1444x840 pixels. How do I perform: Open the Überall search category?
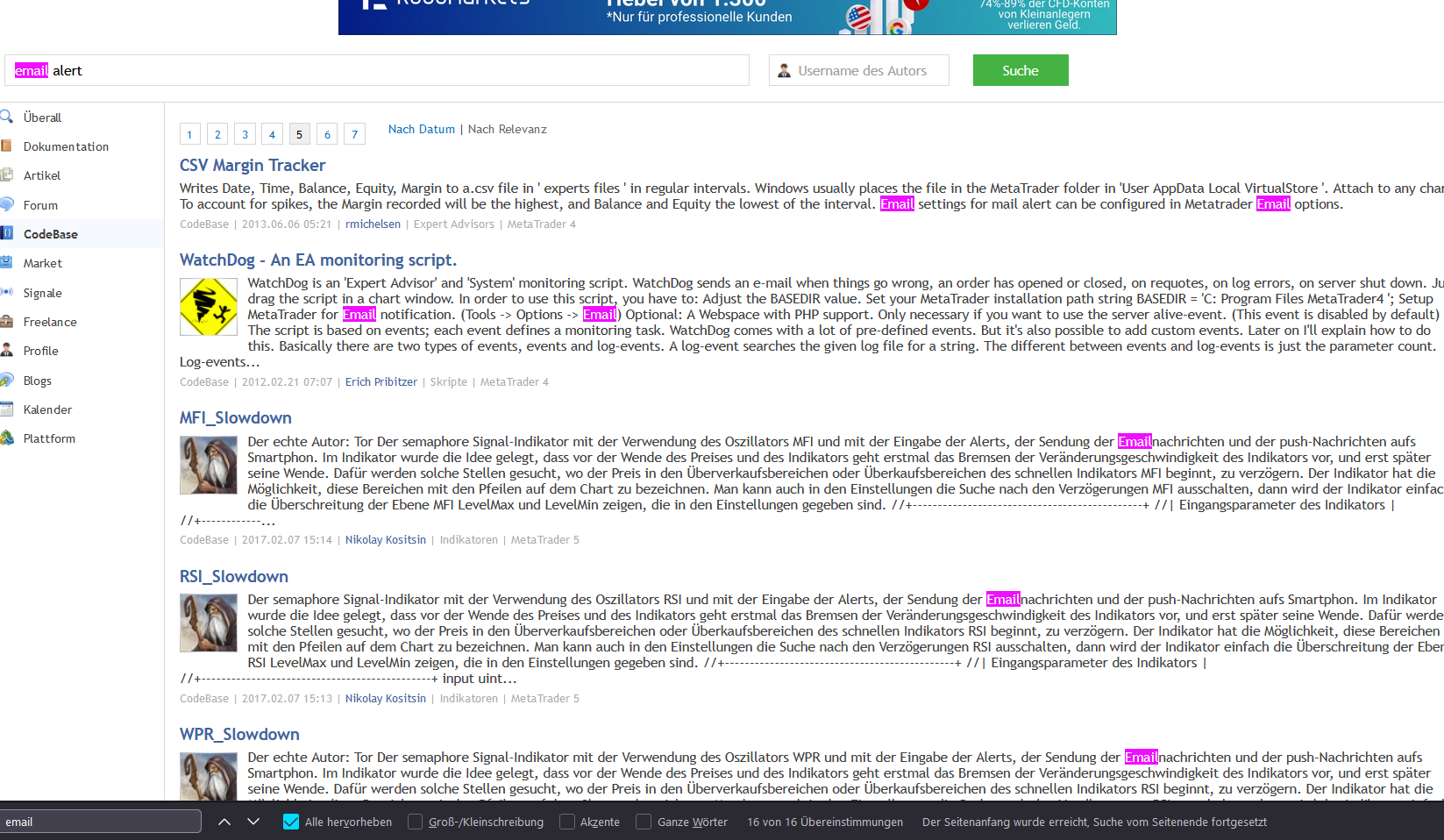[42, 117]
